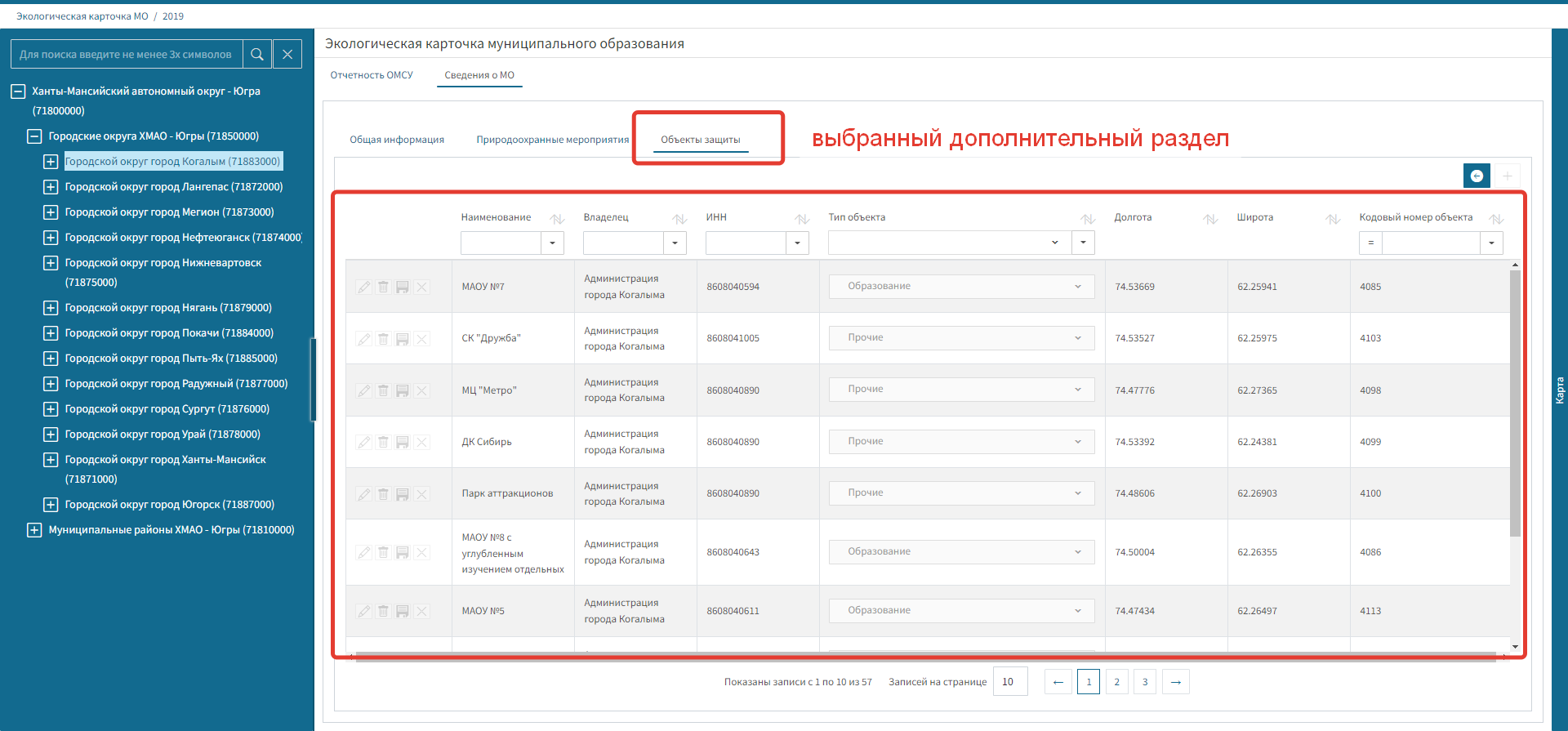This screenshot has height=731, width=1568.
Task: Click the edit pencil icon for МАОУ №7
Action: coord(364,287)
